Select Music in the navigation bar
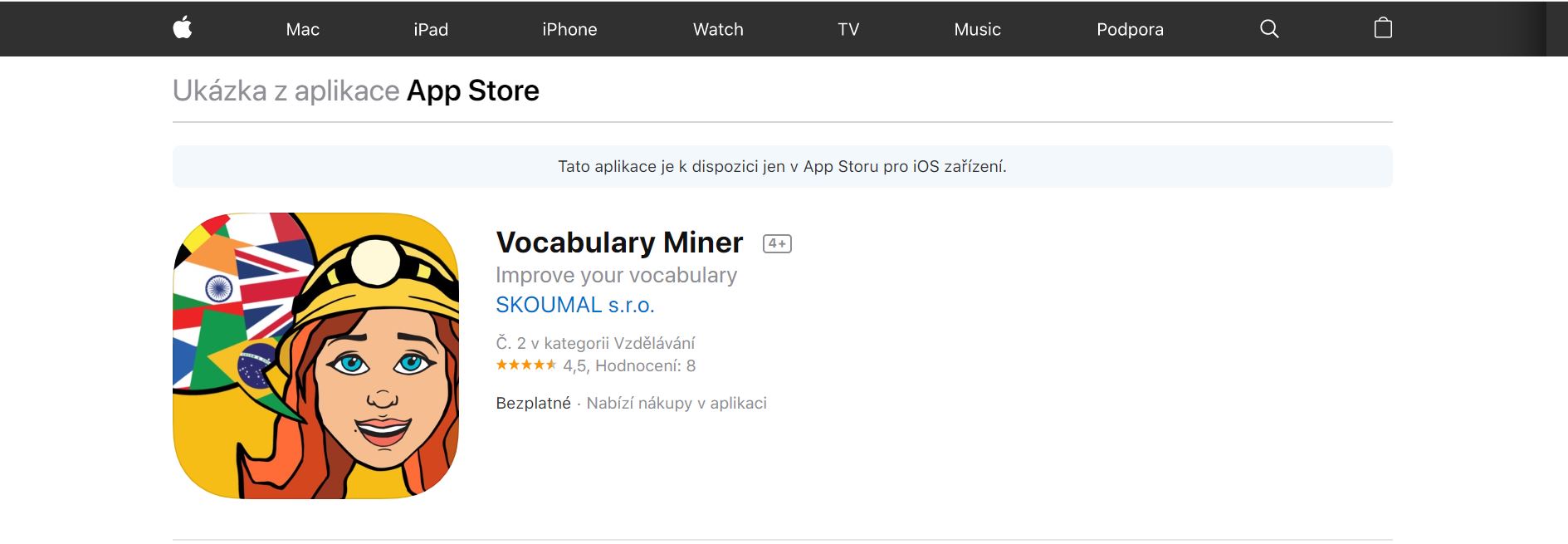This screenshot has height=544, width=1568. tap(977, 29)
